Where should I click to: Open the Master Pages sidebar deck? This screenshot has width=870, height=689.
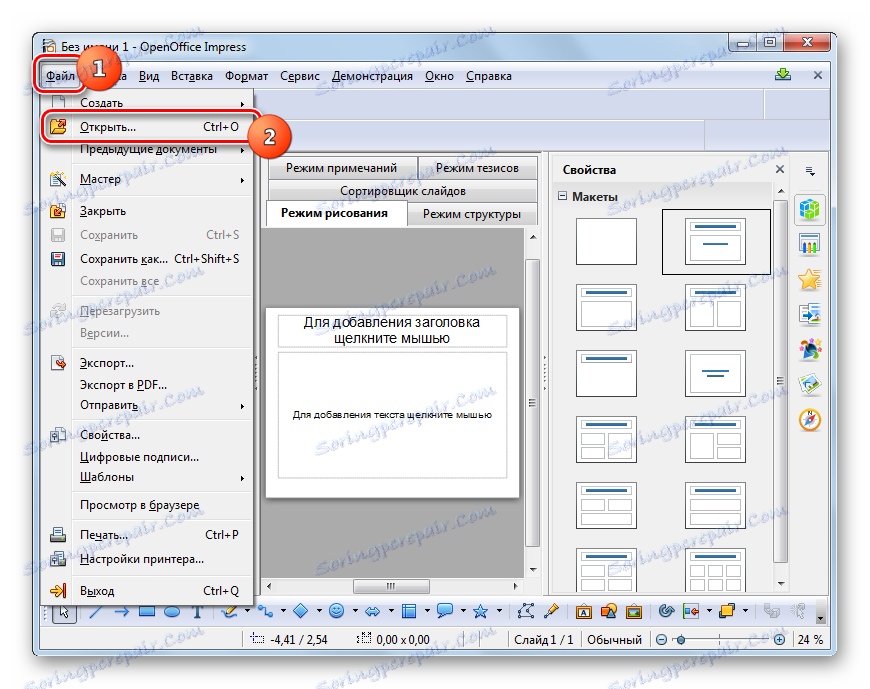pos(810,244)
